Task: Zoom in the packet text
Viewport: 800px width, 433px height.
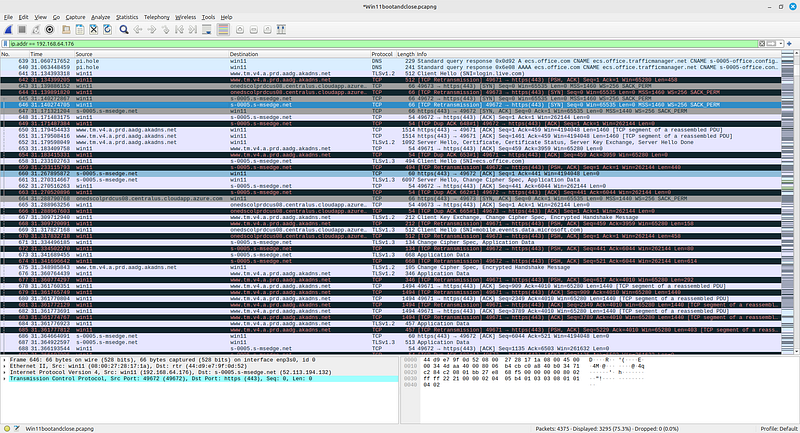Action: pos(240,30)
